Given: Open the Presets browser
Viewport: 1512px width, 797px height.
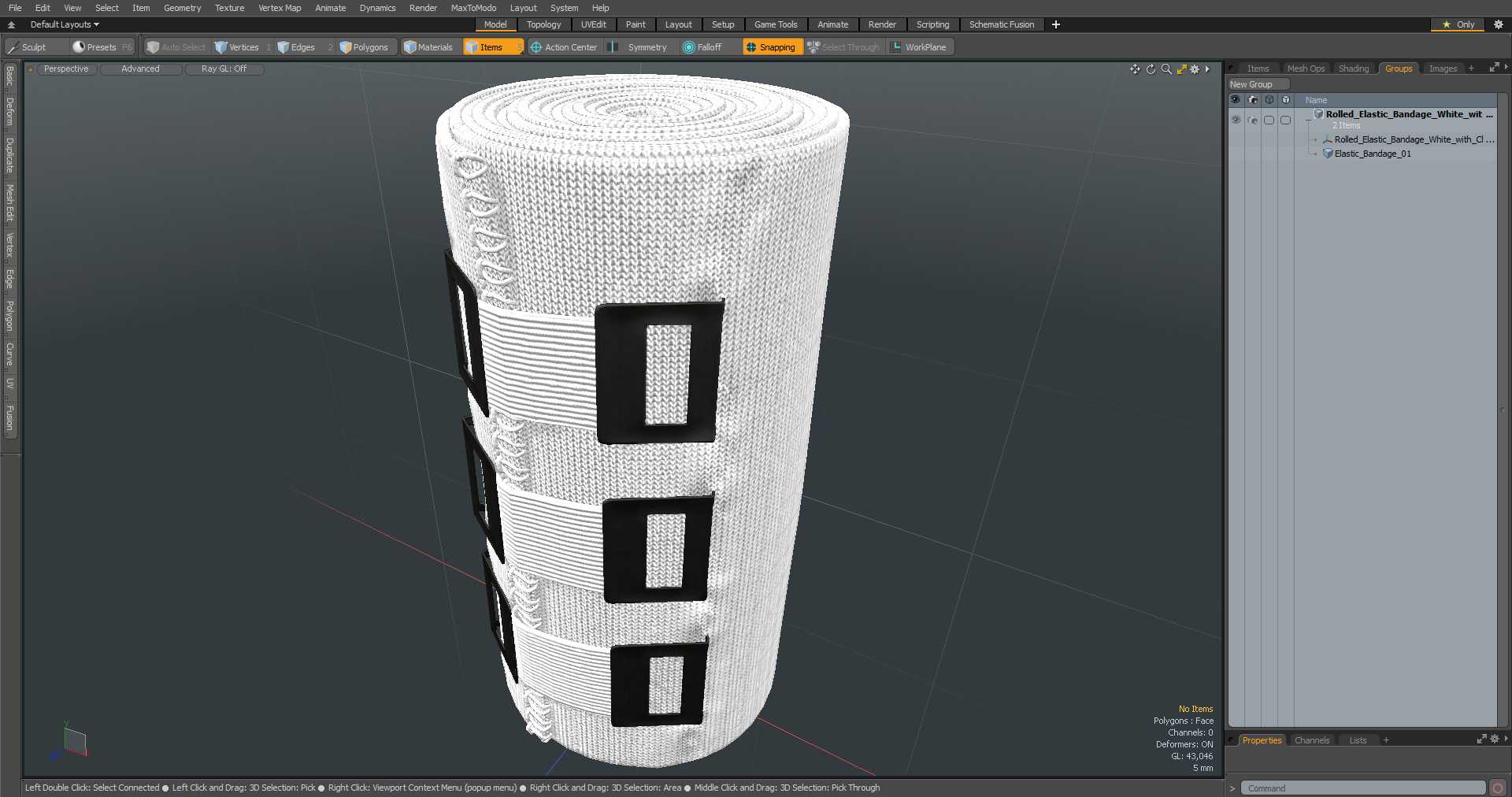Looking at the screenshot, I should [x=102, y=47].
